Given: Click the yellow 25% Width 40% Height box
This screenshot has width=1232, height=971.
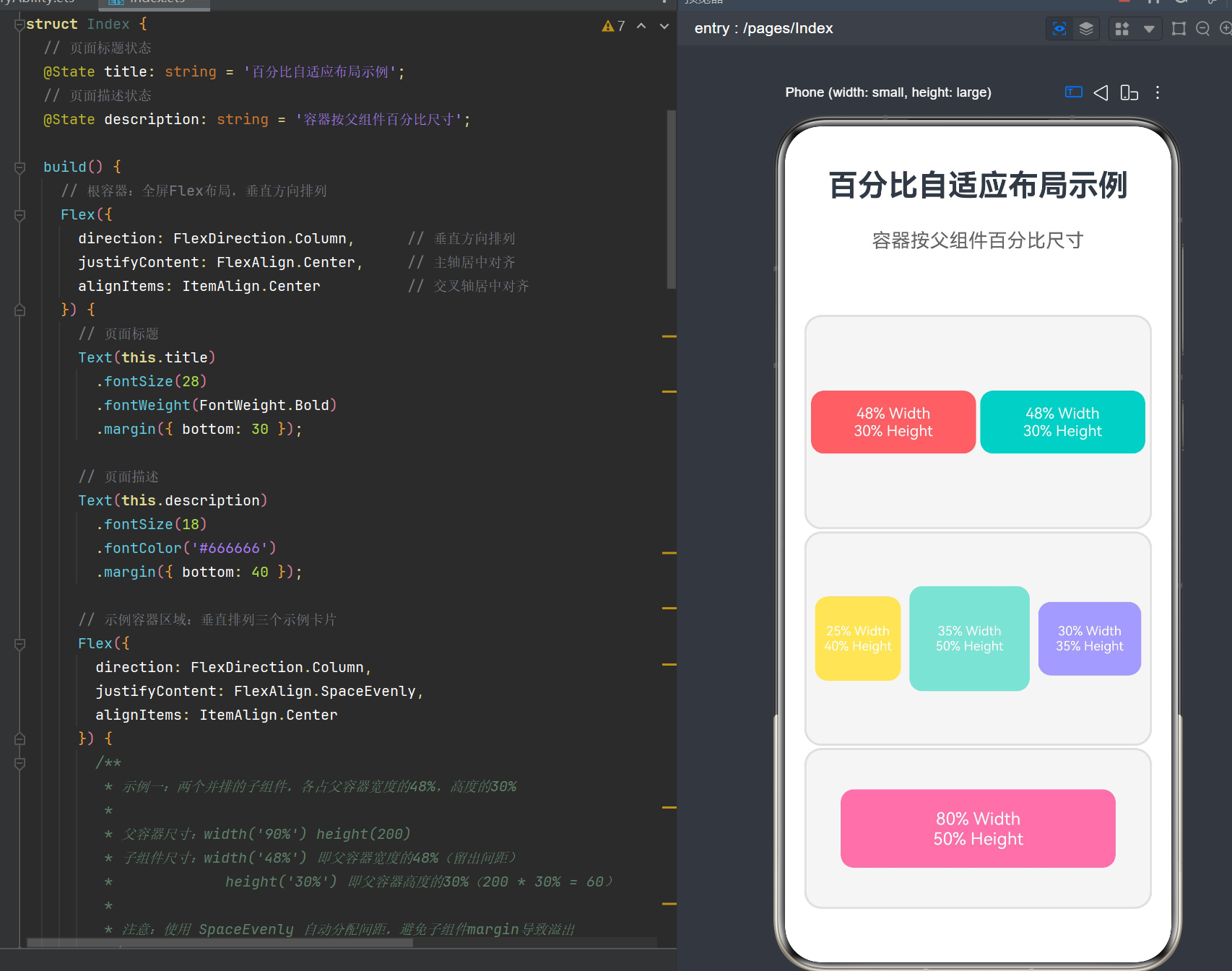Looking at the screenshot, I should tap(858, 638).
